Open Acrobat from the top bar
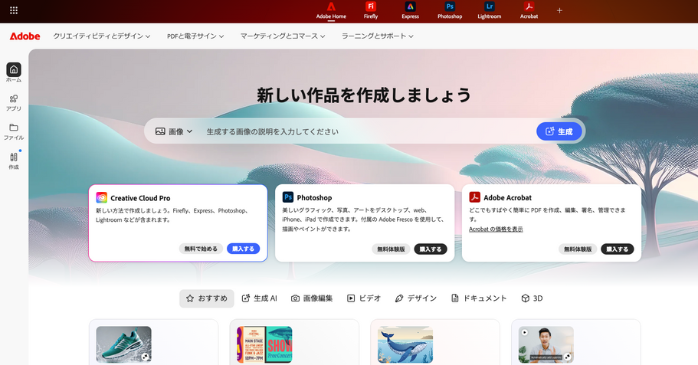 point(529,11)
